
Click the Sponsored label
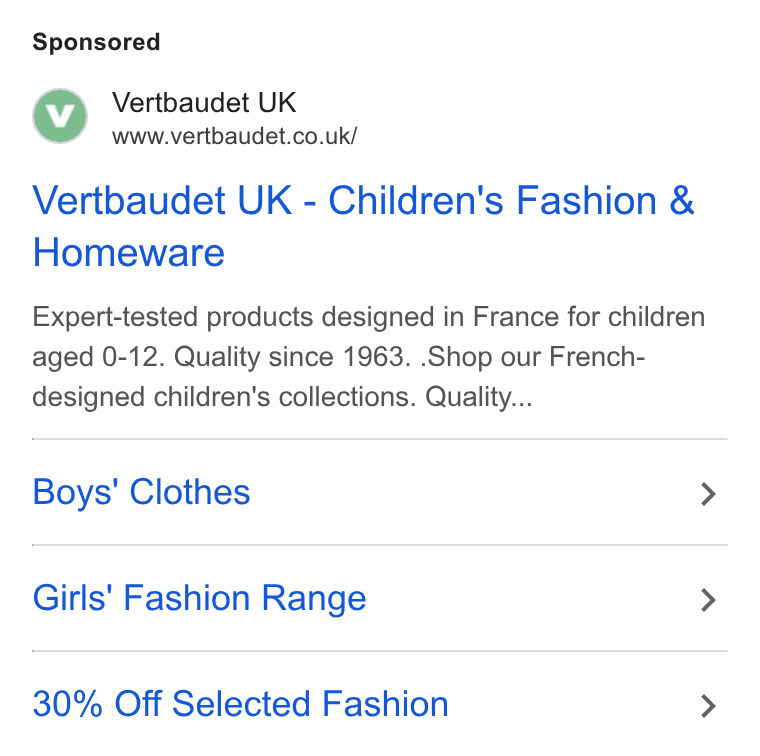[96, 42]
